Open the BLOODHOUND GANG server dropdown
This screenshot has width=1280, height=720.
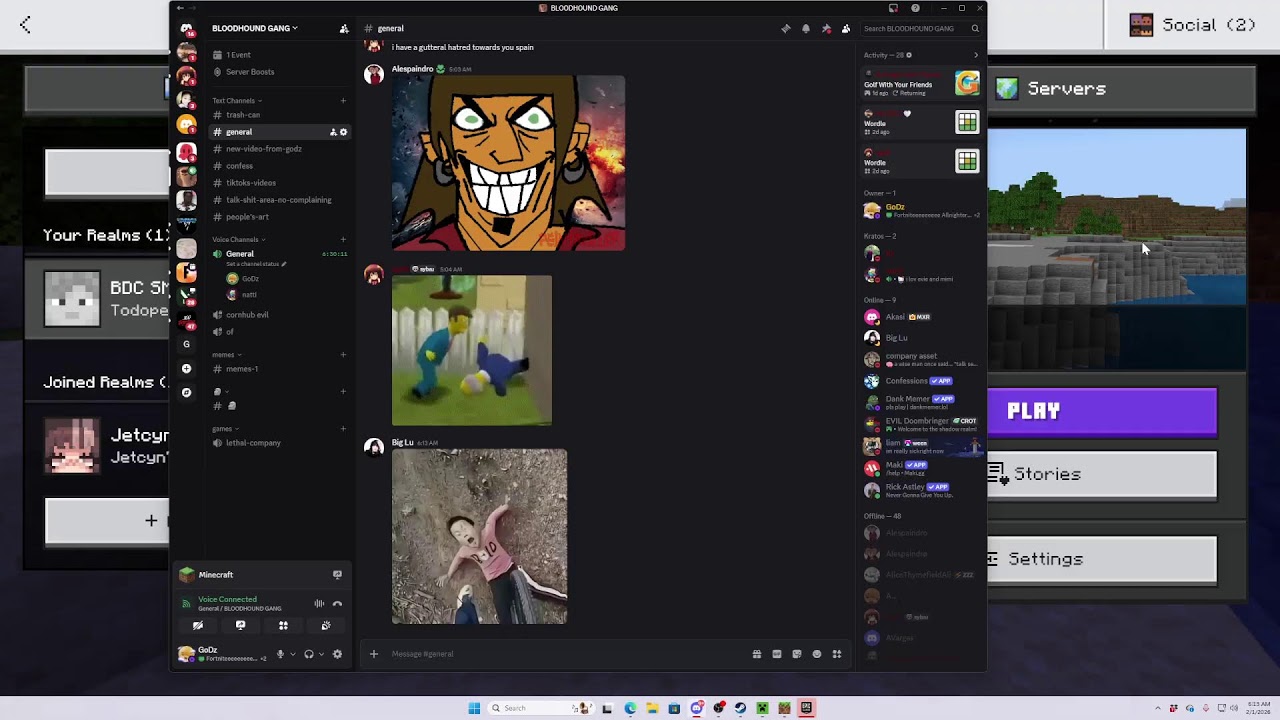click(254, 29)
